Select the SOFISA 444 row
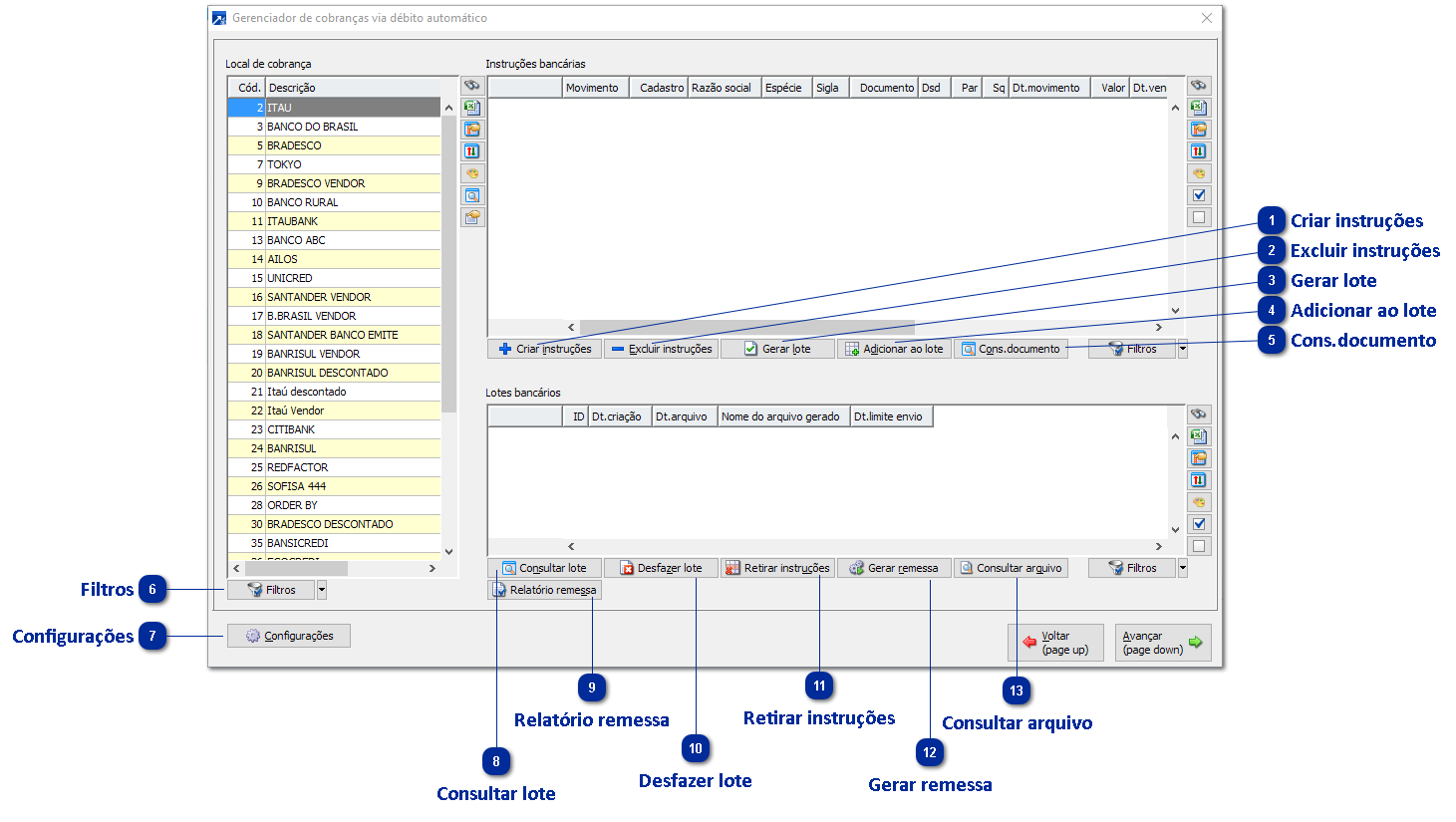 pos(334,486)
